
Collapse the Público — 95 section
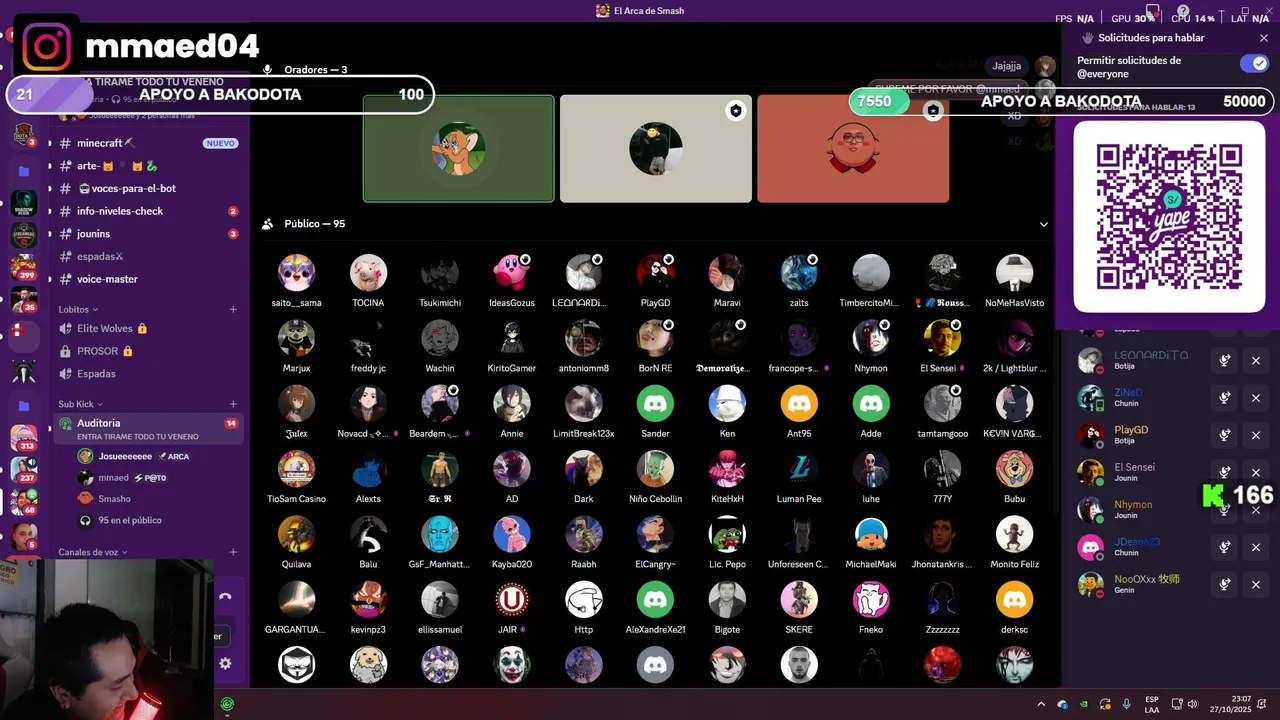tap(1044, 224)
